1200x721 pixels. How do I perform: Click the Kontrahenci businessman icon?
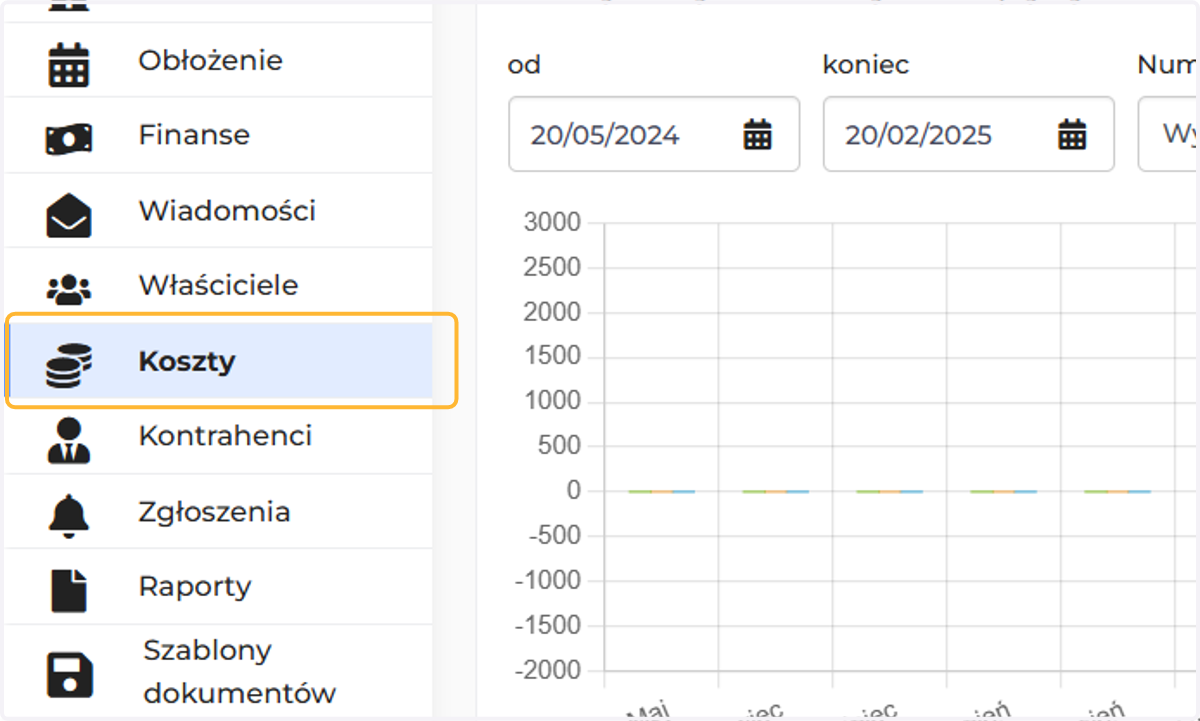pyautogui.click(x=69, y=440)
